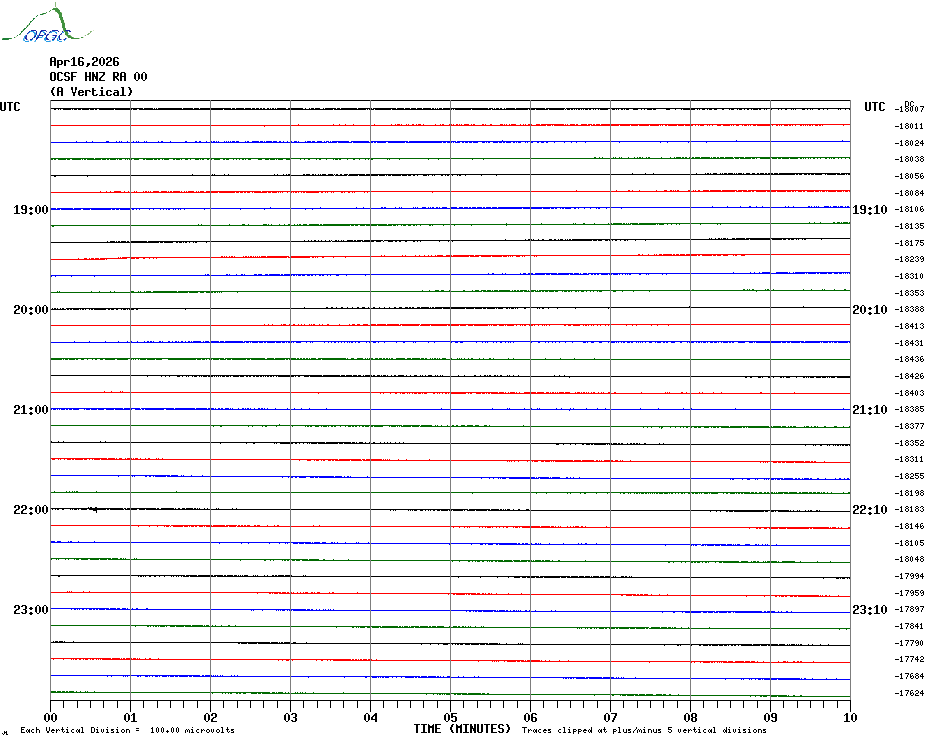Click the 21:00 hour label on the left
The height and width of the screenshot is (744, 930).
click(x=31, y=410)
